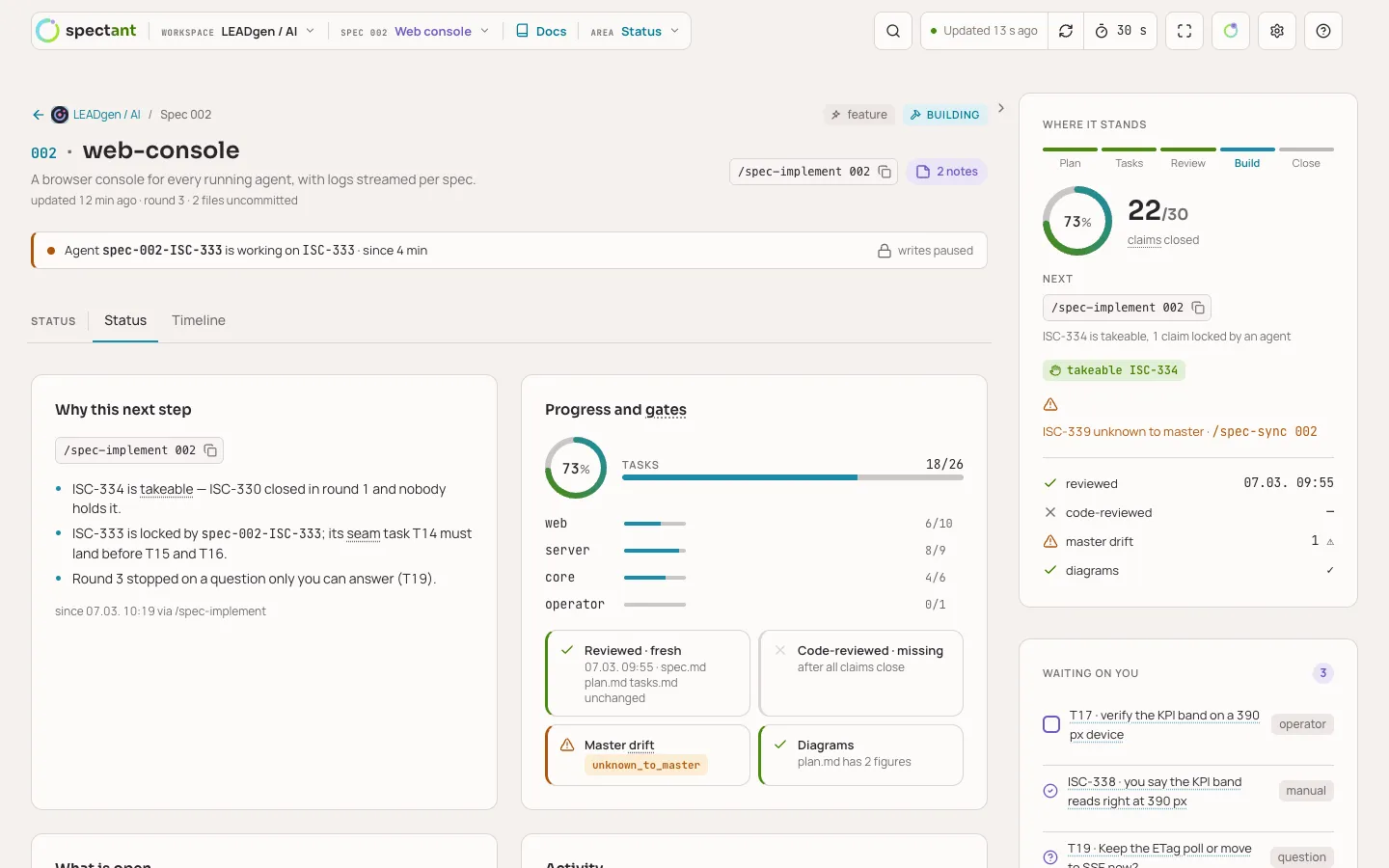
Task: Click the T19 question circle icon
Action: (x=1050, y=858)
